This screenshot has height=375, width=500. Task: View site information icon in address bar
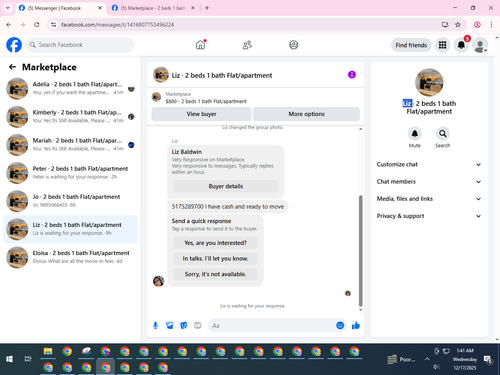[x=53, y=25]
